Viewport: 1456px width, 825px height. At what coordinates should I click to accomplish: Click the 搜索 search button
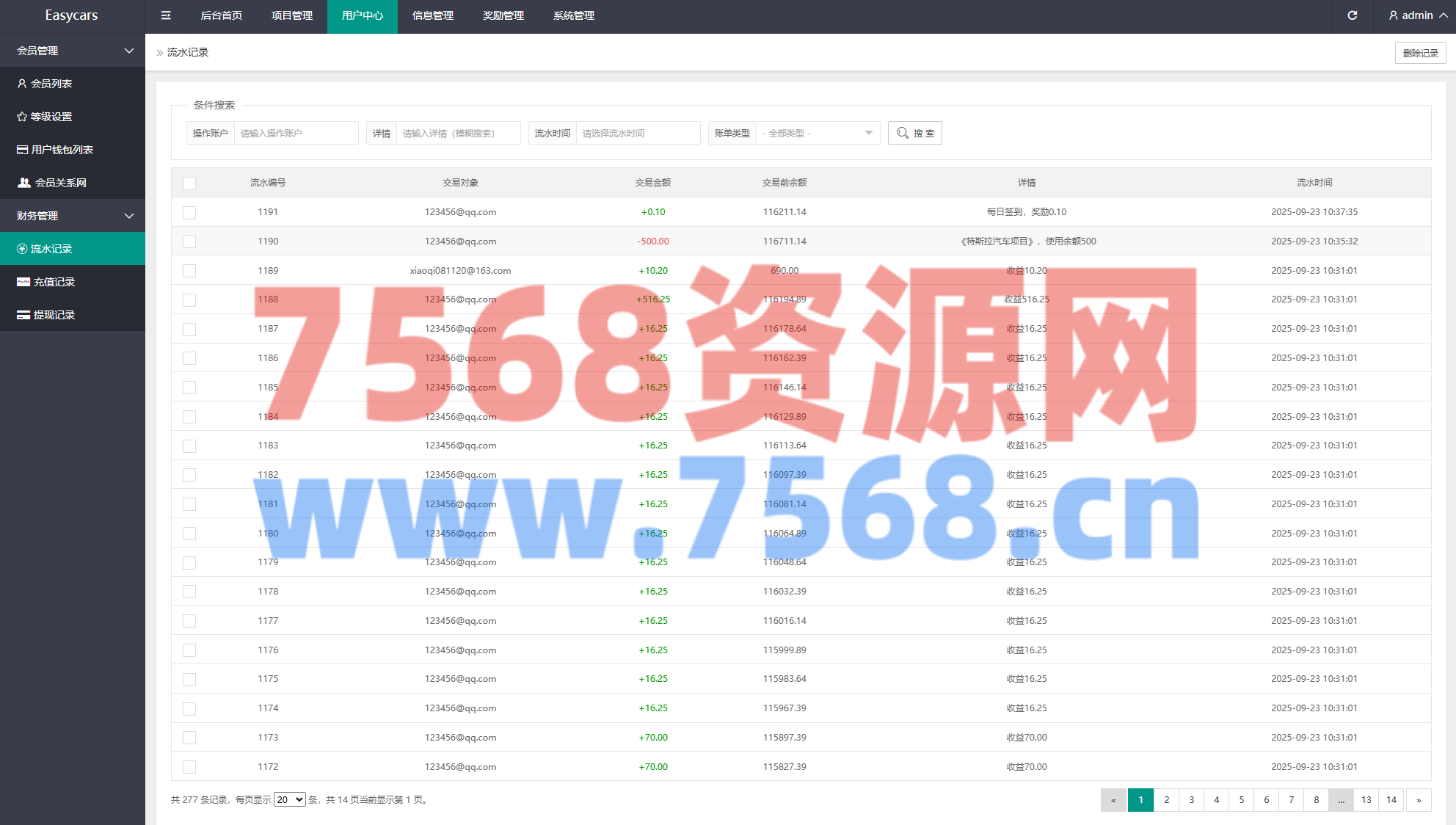914,133
